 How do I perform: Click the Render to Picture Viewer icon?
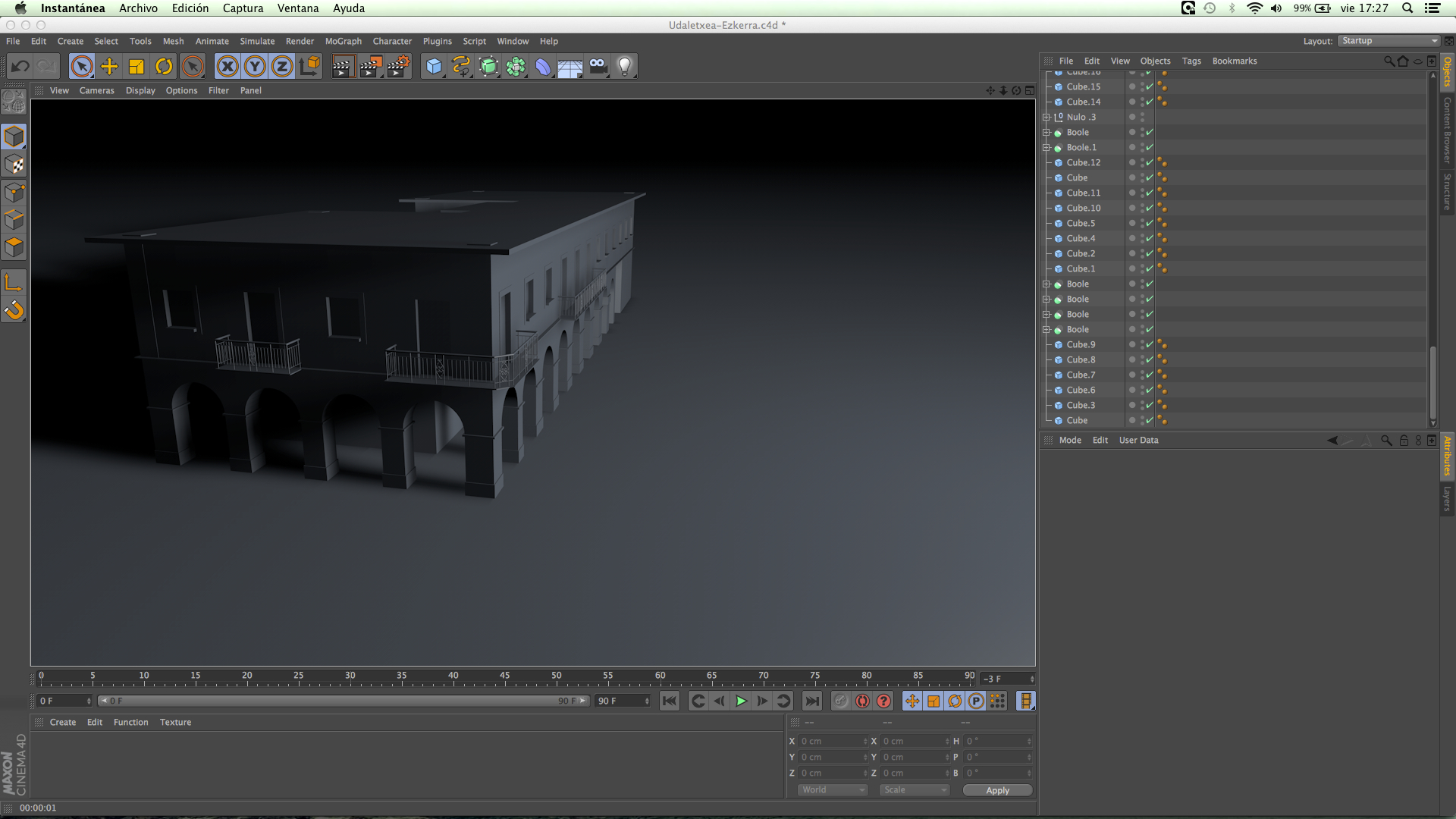click(x=370, y=67)
